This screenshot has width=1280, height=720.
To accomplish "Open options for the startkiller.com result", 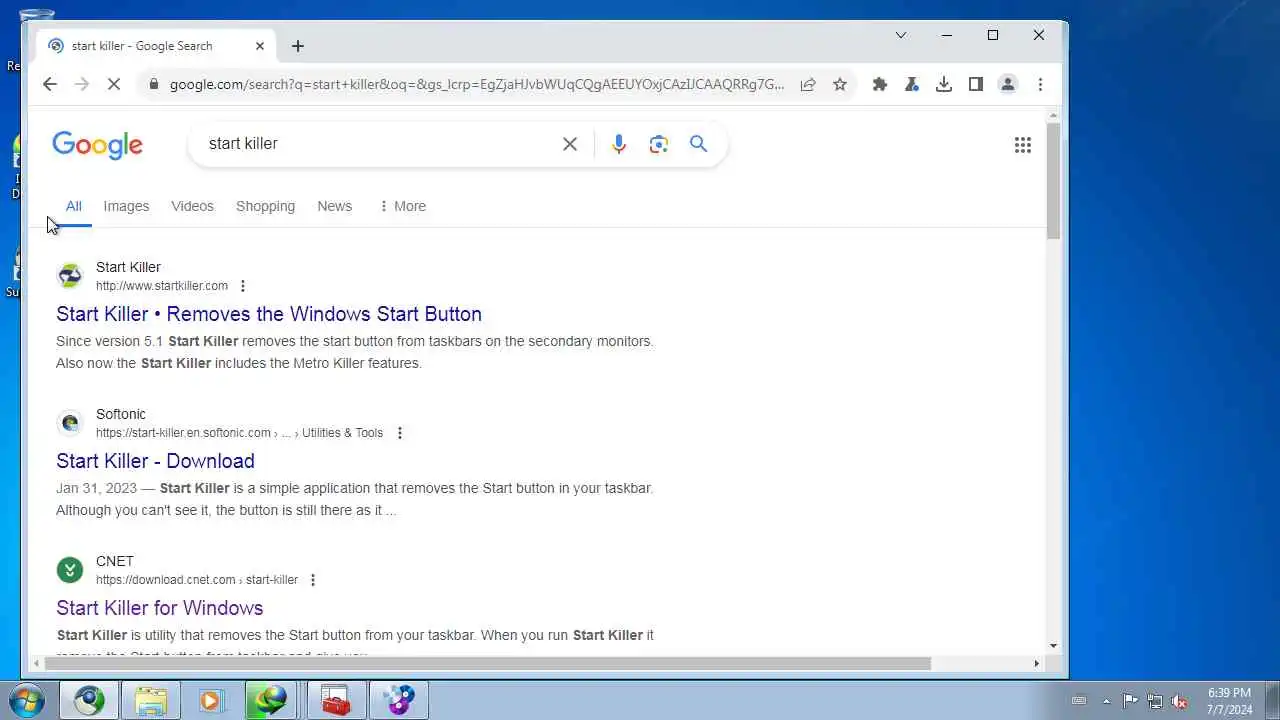I will tap(242, 286).
